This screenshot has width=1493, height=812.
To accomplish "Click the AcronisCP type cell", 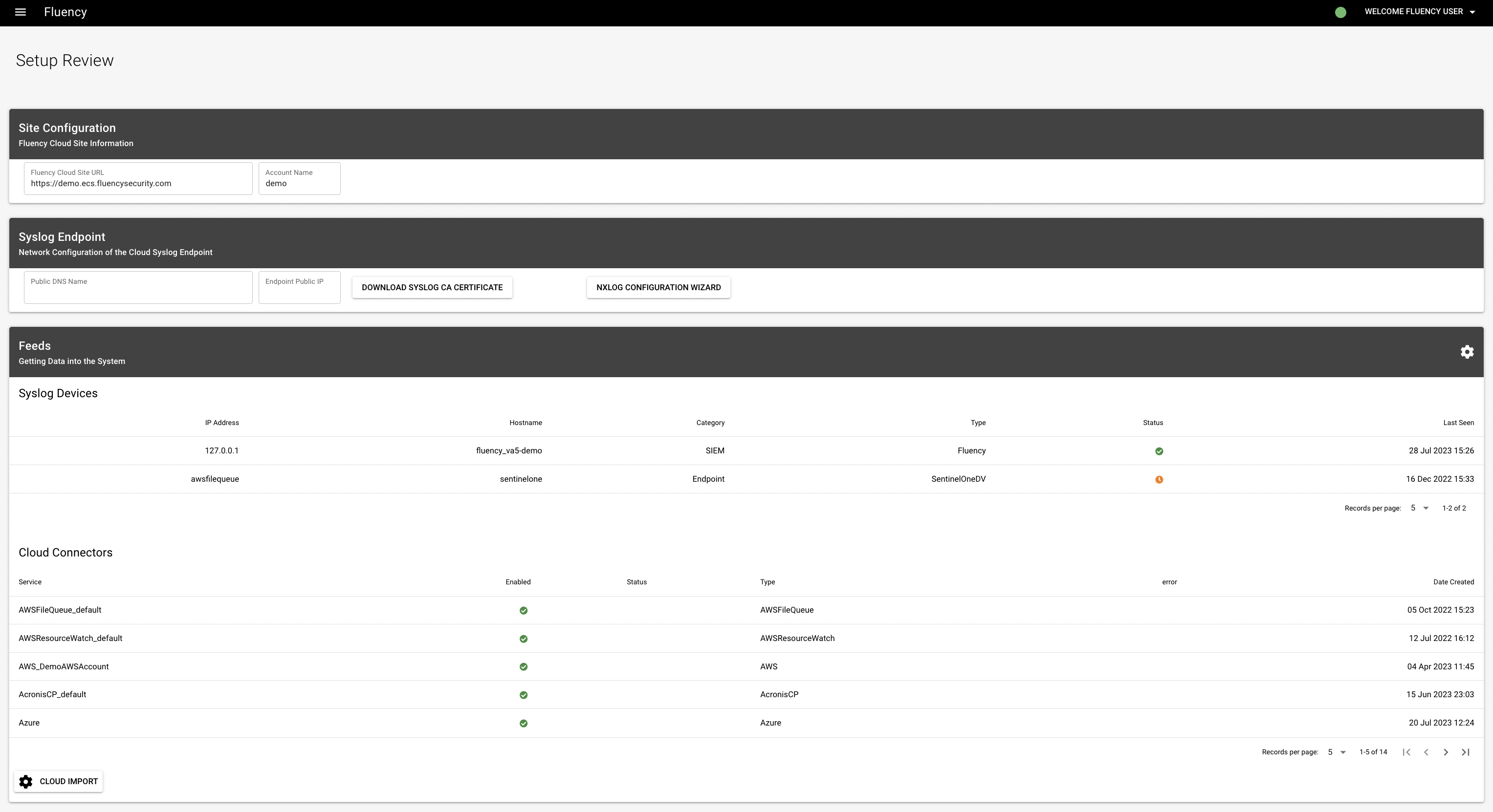I will click(779, 694).
